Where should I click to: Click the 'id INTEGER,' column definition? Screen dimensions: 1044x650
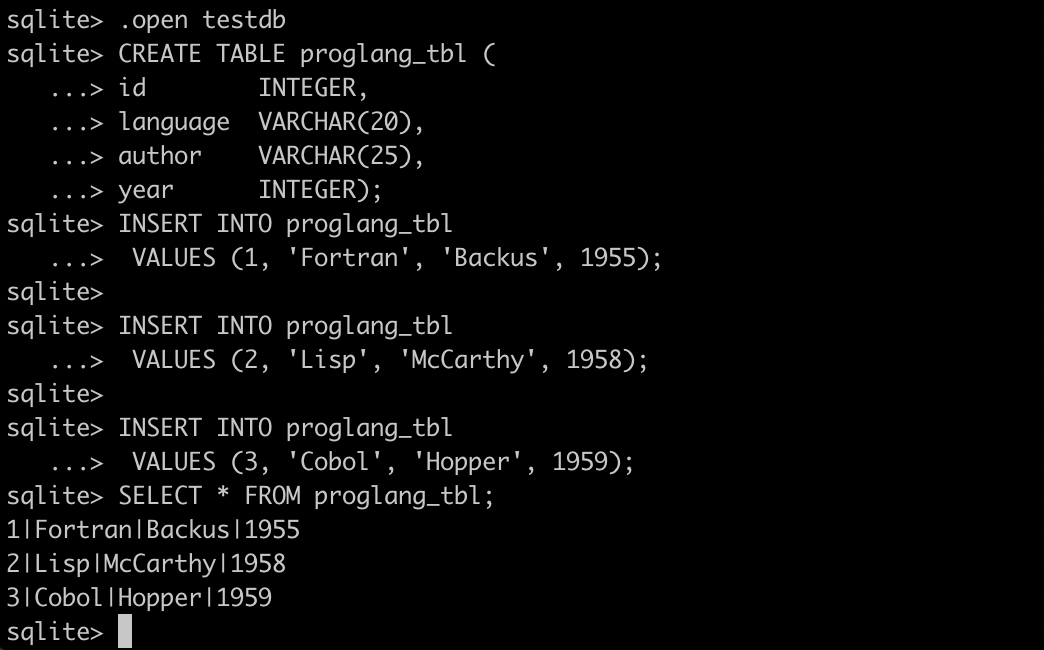243,88
